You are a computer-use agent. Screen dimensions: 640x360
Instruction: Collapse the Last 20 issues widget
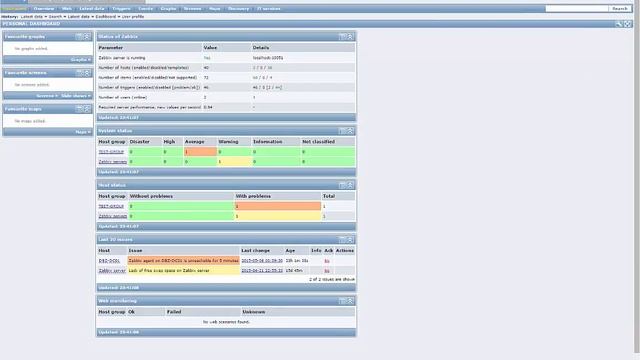(350, 240)
